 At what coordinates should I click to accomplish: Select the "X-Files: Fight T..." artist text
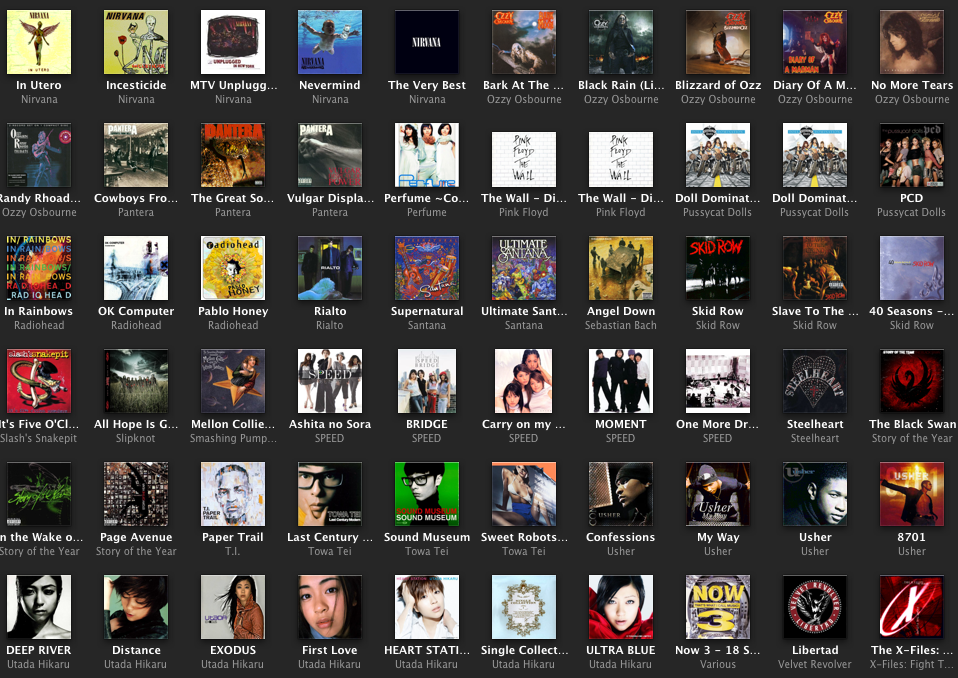point(912,665)
